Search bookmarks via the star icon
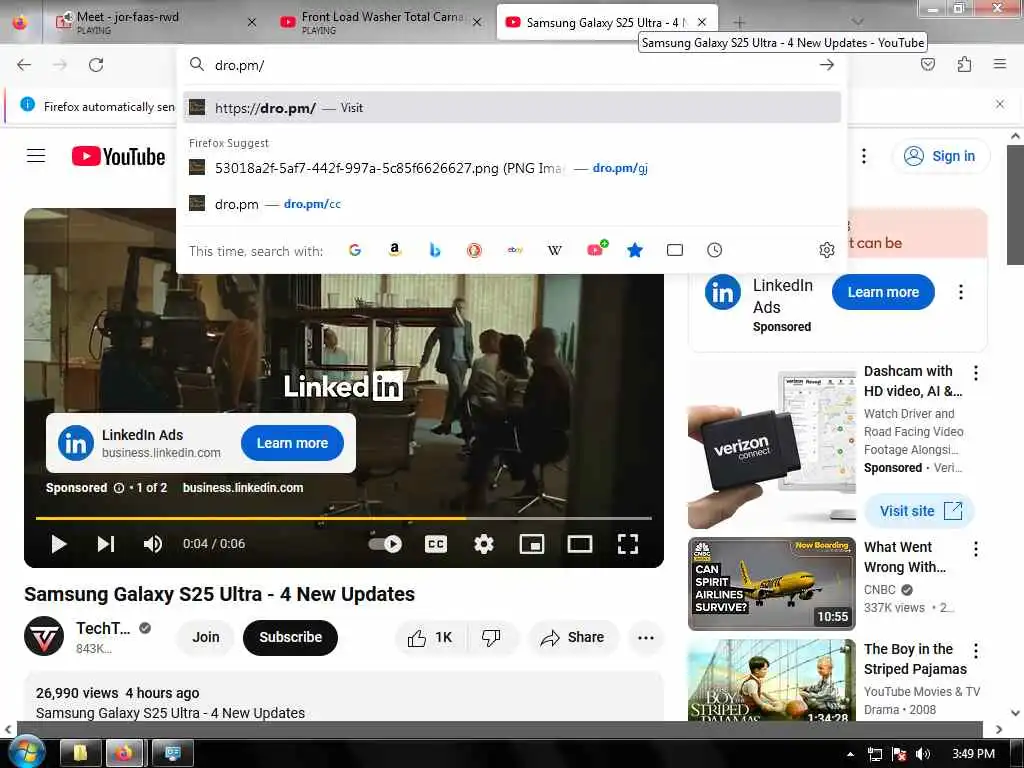This screenshot has width=1024, height=768. click(x=635, y=250)
